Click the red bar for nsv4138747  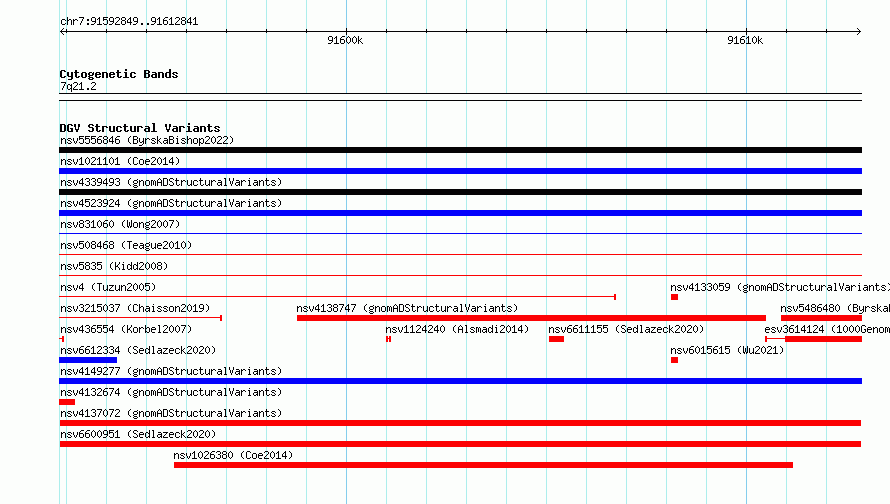click(531, 318)
